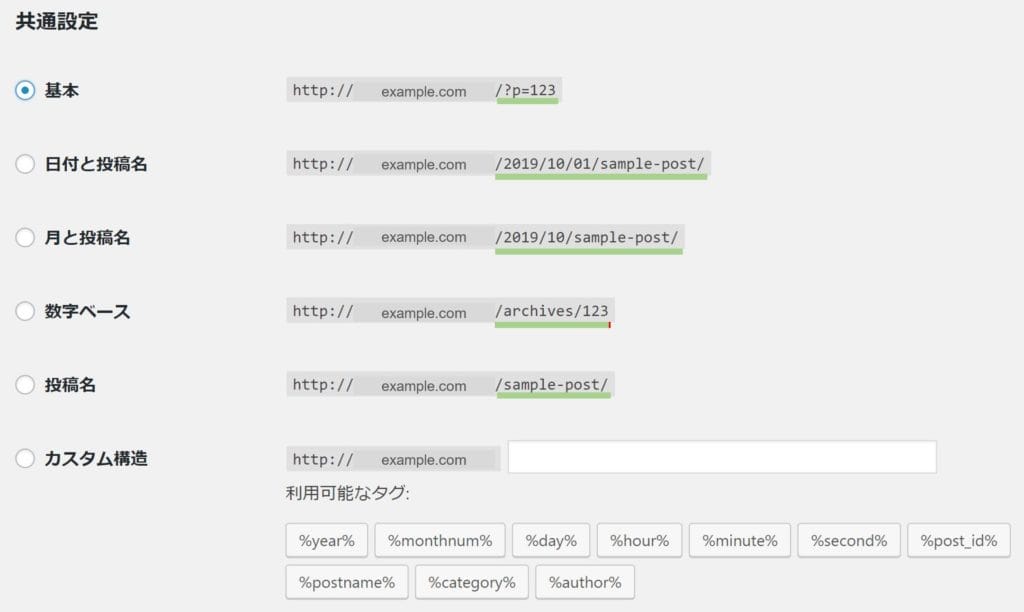Click the %hour% tag button
The image size is (1024, 612).
click(x=640, y=541)
